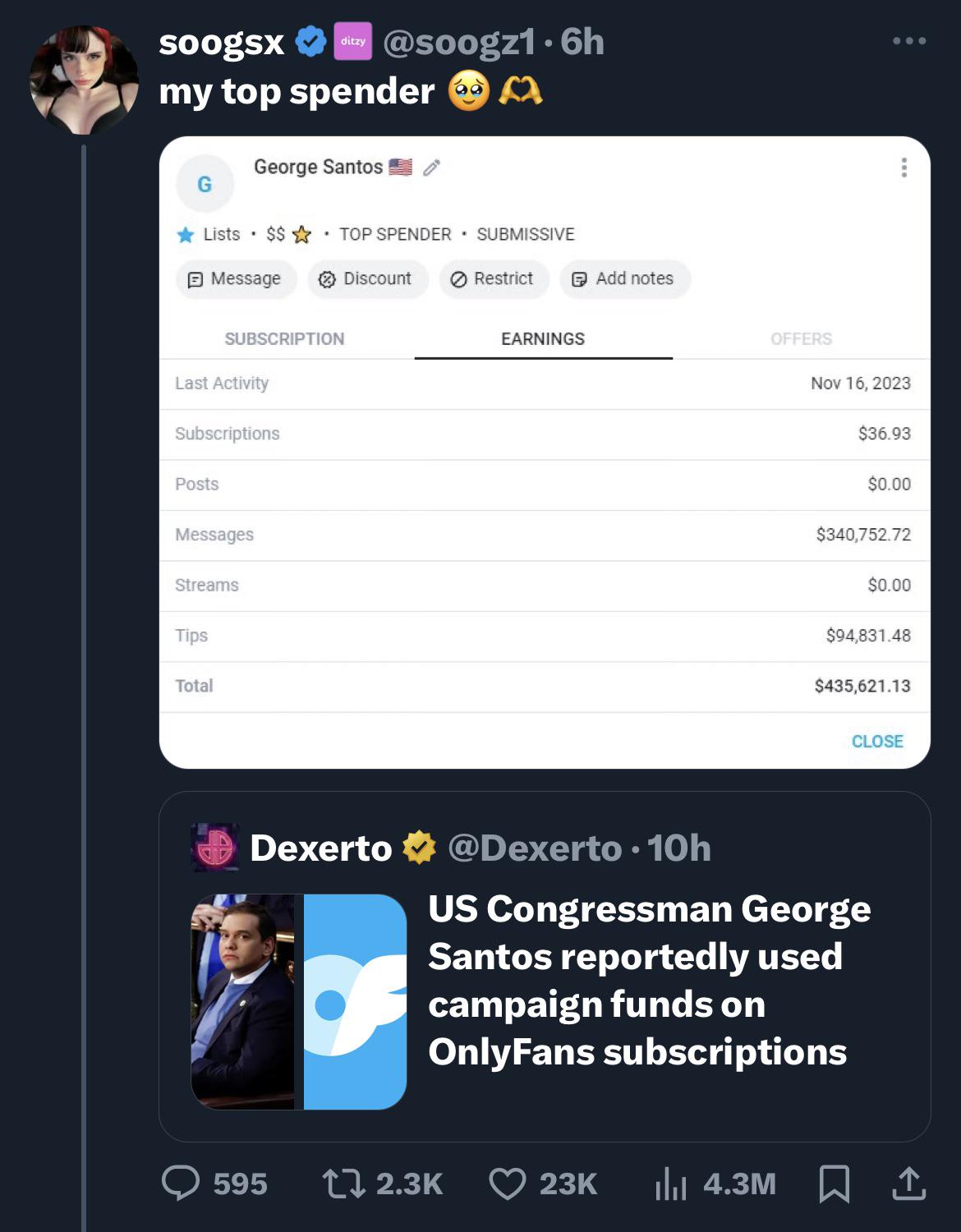Click Message to chat with George Santos

(236, 278)
